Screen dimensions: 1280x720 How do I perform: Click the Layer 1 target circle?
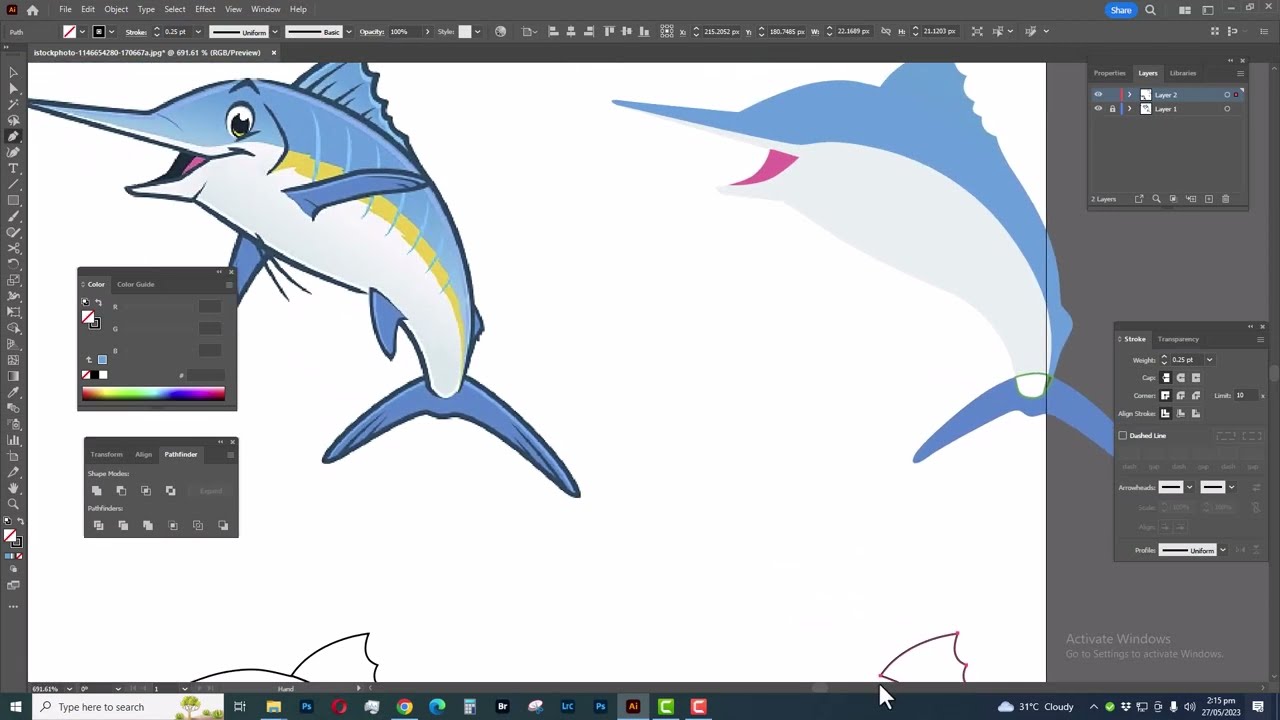coord(1227,109)
